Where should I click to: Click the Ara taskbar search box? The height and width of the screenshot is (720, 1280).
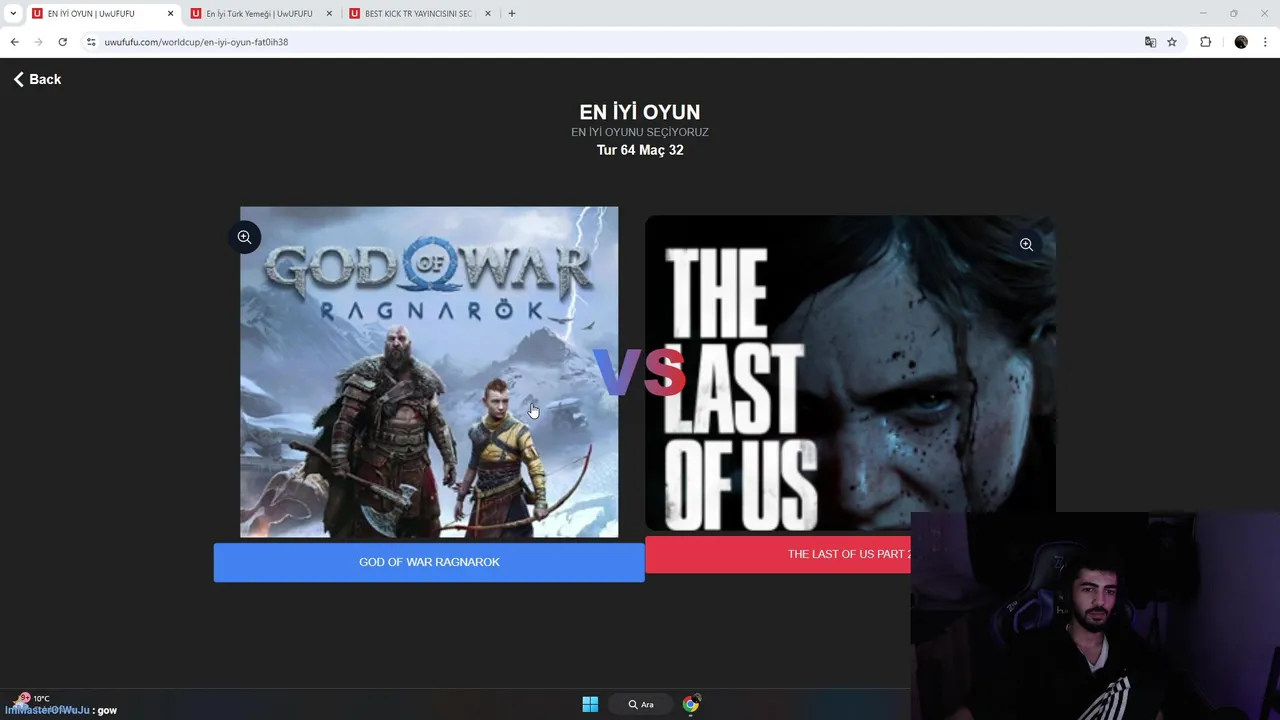click(x=640, y=704)
